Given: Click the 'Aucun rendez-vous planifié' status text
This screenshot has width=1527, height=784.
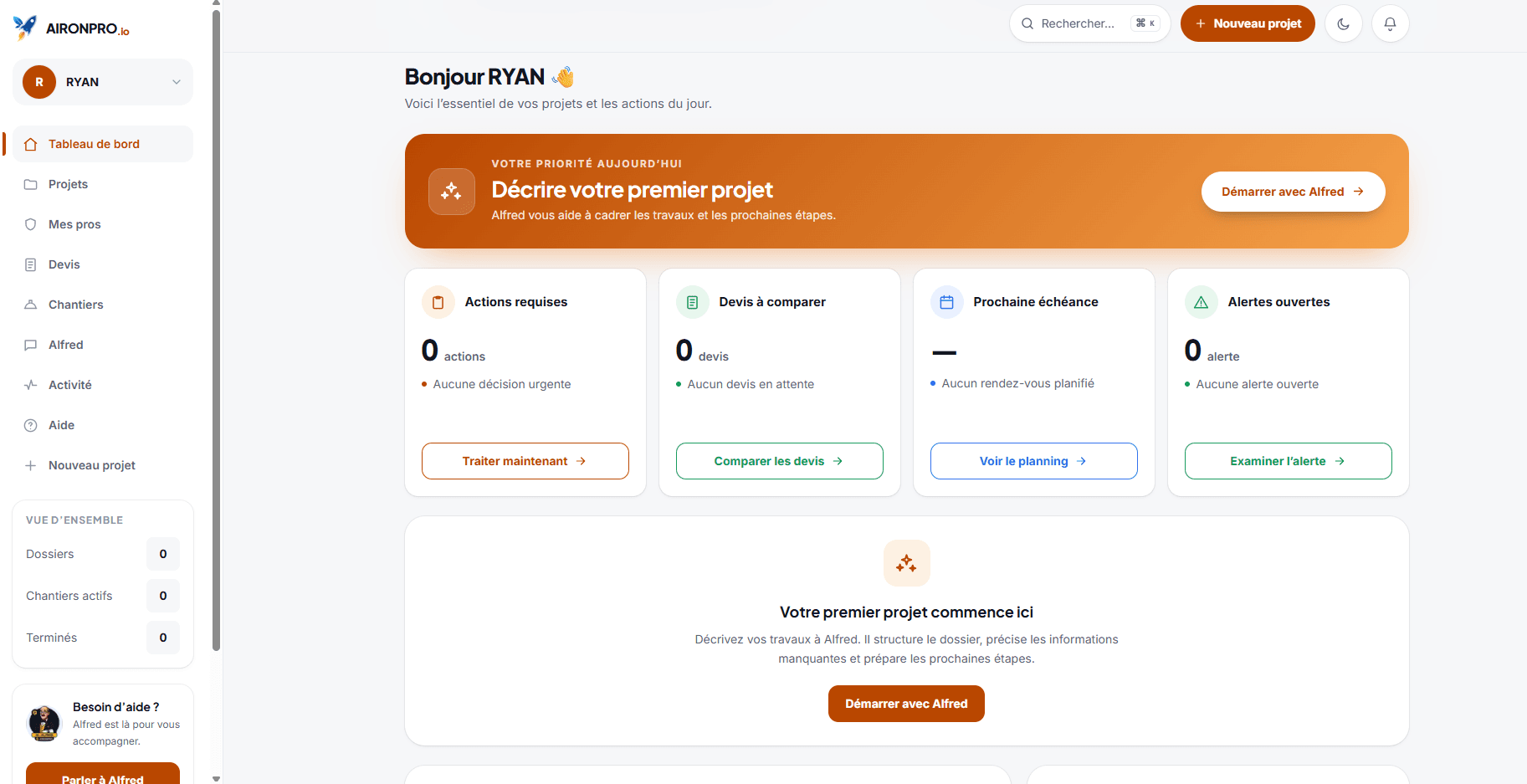Looking at the screenshot, I should [1018, 383].
